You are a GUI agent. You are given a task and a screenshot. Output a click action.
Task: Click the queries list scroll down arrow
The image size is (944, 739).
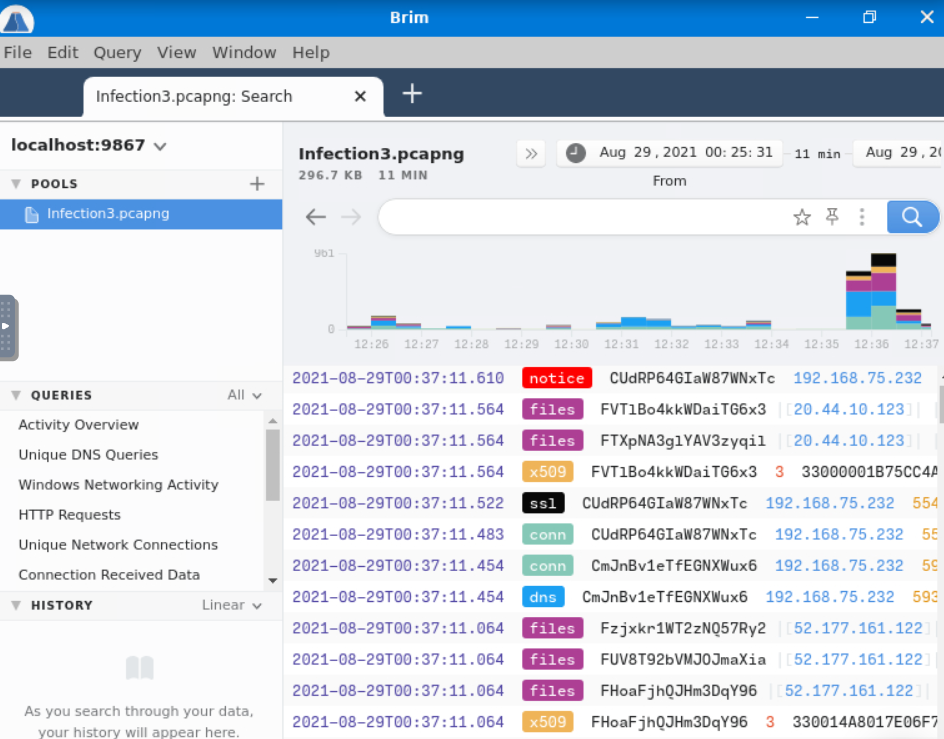click(273, 581)
